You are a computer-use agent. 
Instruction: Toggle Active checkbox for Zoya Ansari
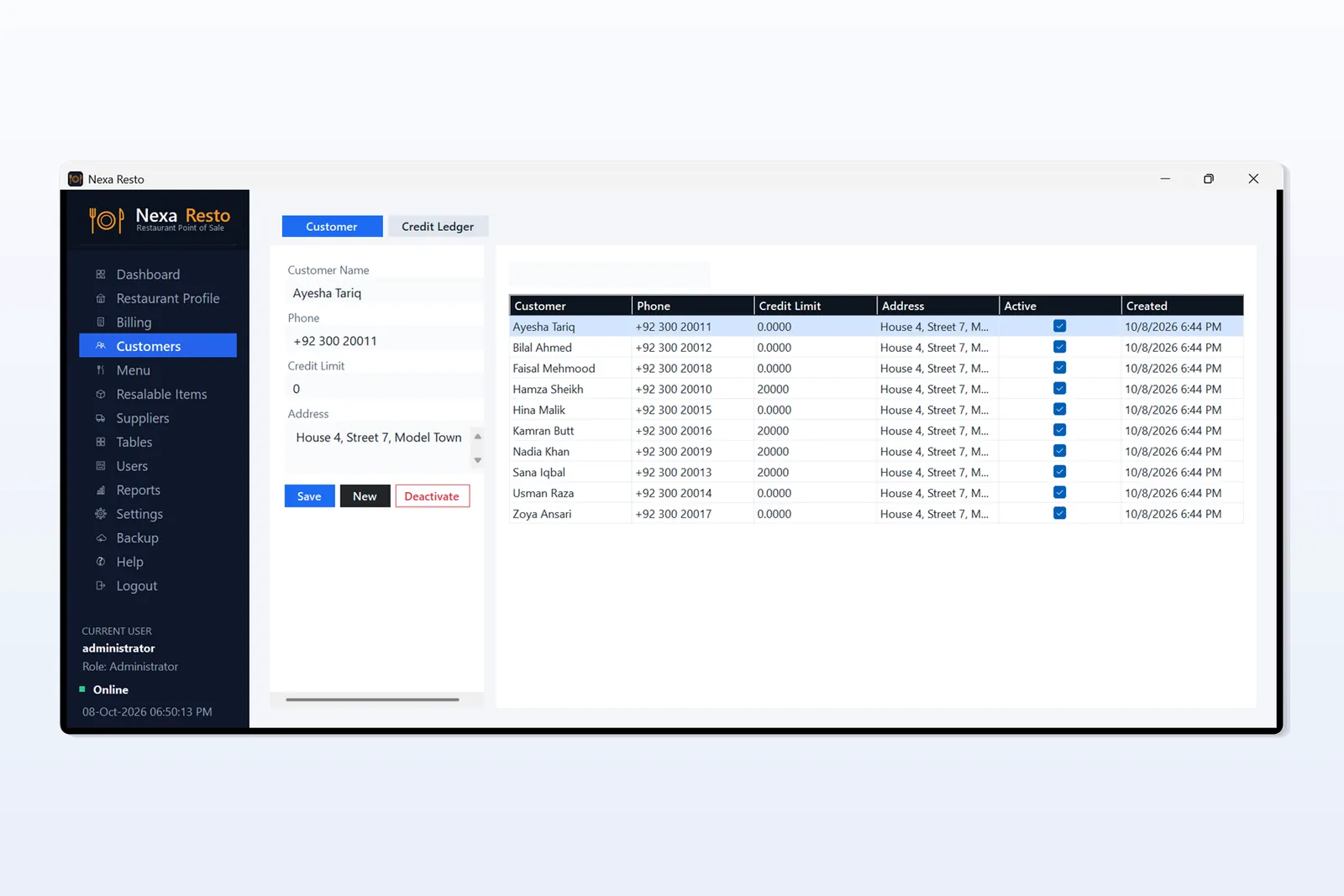tap(1059, 514)
